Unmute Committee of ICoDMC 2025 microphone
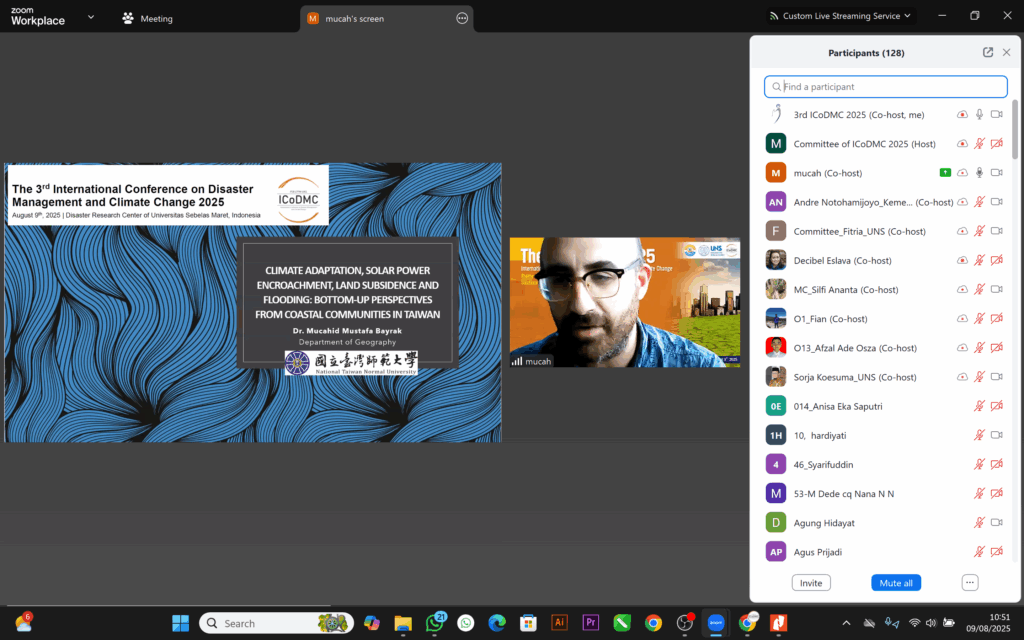This screenshot has height=640, width=1024. point(979,144)
